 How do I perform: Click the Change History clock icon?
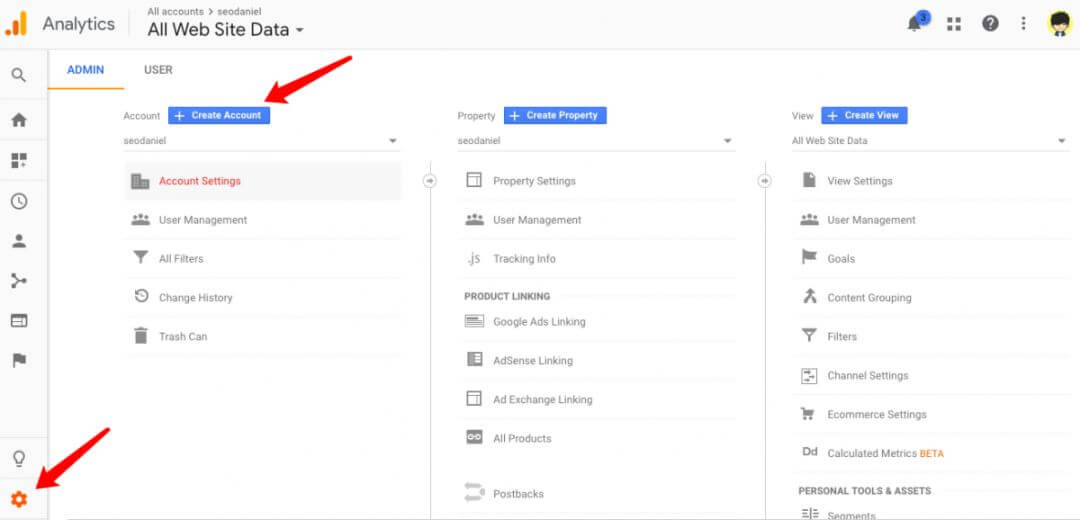(141, 297)
